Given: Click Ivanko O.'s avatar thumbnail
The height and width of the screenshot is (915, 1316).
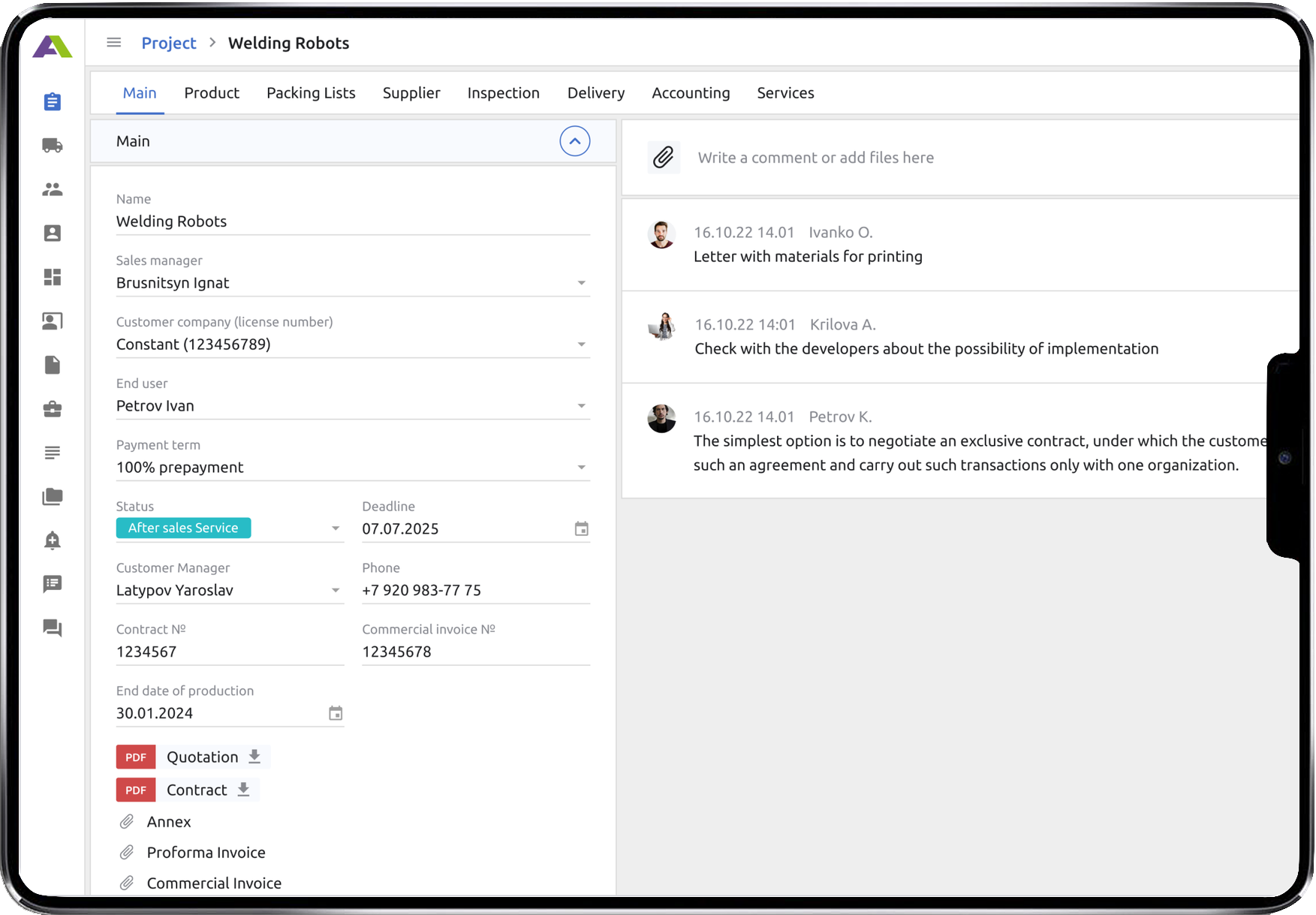Looking at the screenshot, I should coord(661,234).
